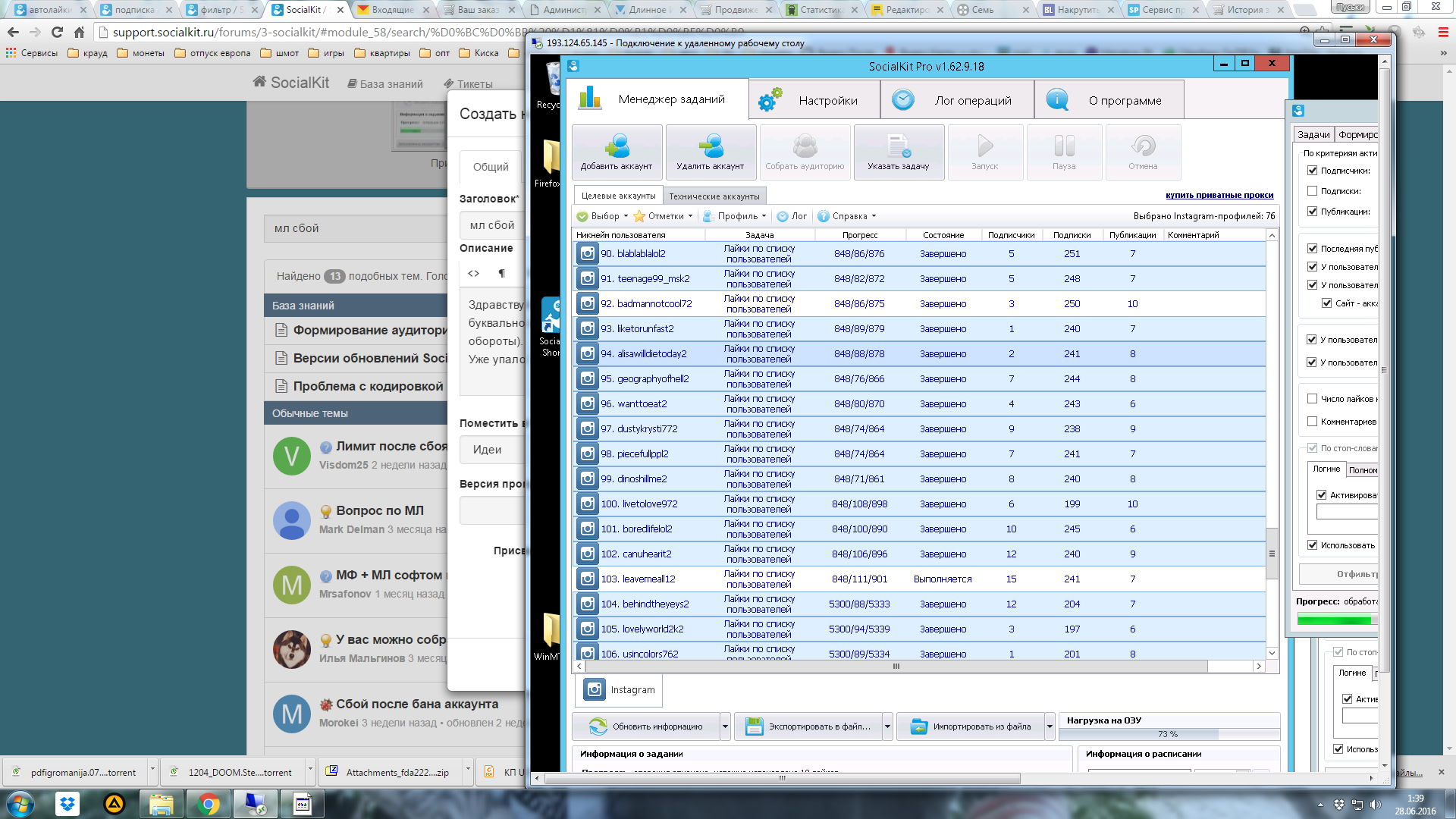Click the accounts table horizontal scrollbar
This screenshot has height=819, width=1456.
896,666
